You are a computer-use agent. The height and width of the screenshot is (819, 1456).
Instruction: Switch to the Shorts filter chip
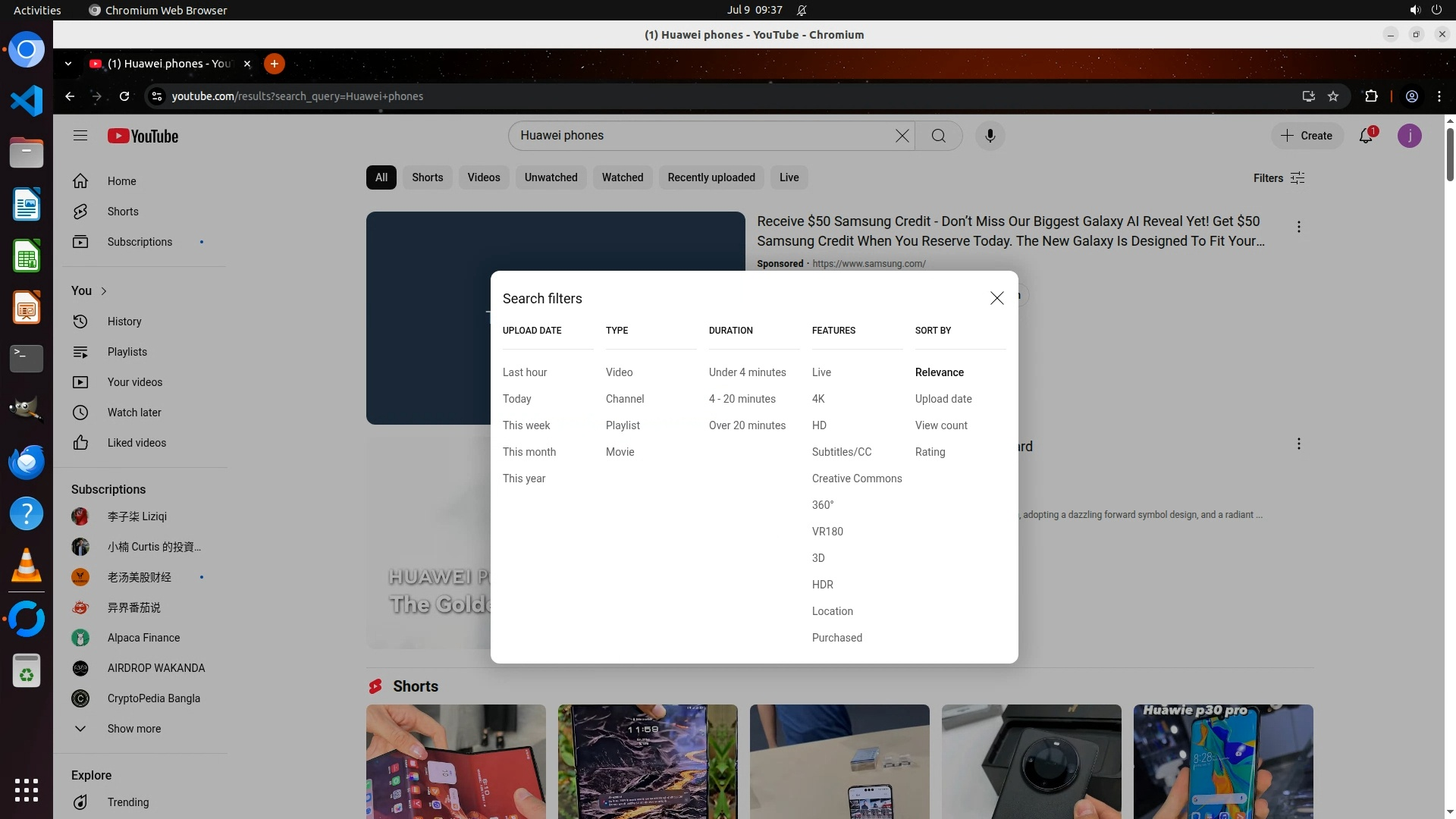click(427, 177)
